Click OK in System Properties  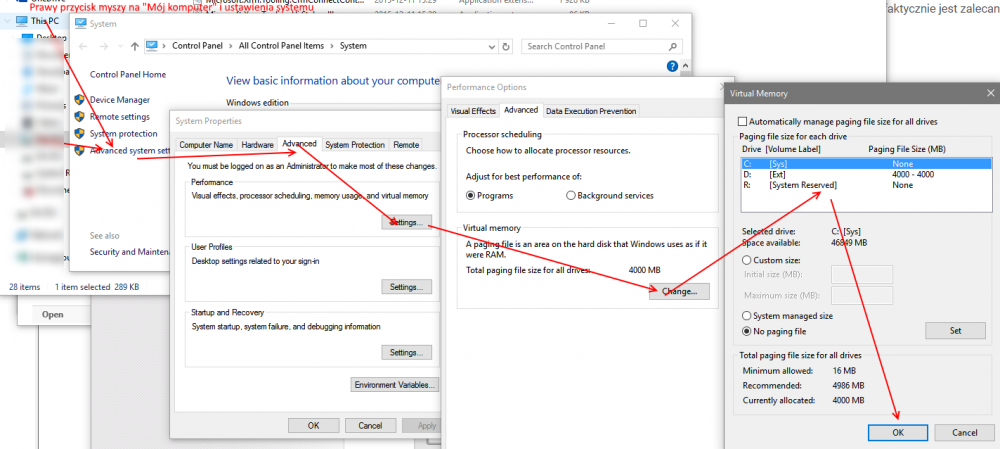[x=313, y=425]
